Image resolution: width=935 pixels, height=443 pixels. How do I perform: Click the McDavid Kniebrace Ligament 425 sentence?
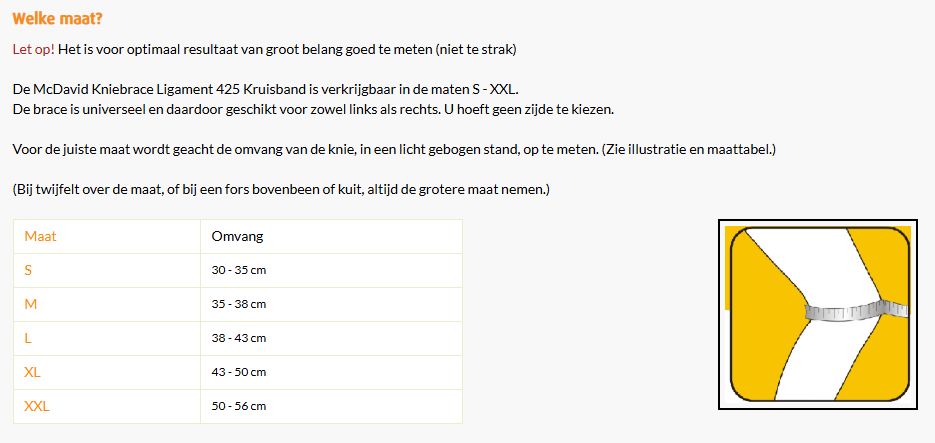266,90
